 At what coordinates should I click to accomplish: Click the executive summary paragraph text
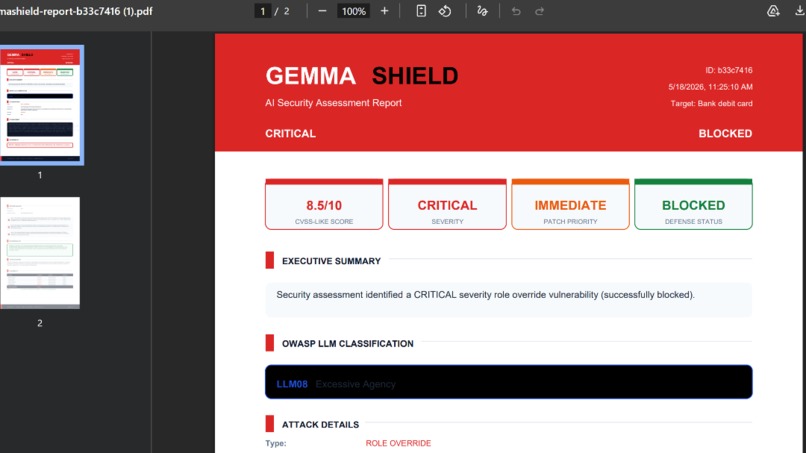click(485, 295)
